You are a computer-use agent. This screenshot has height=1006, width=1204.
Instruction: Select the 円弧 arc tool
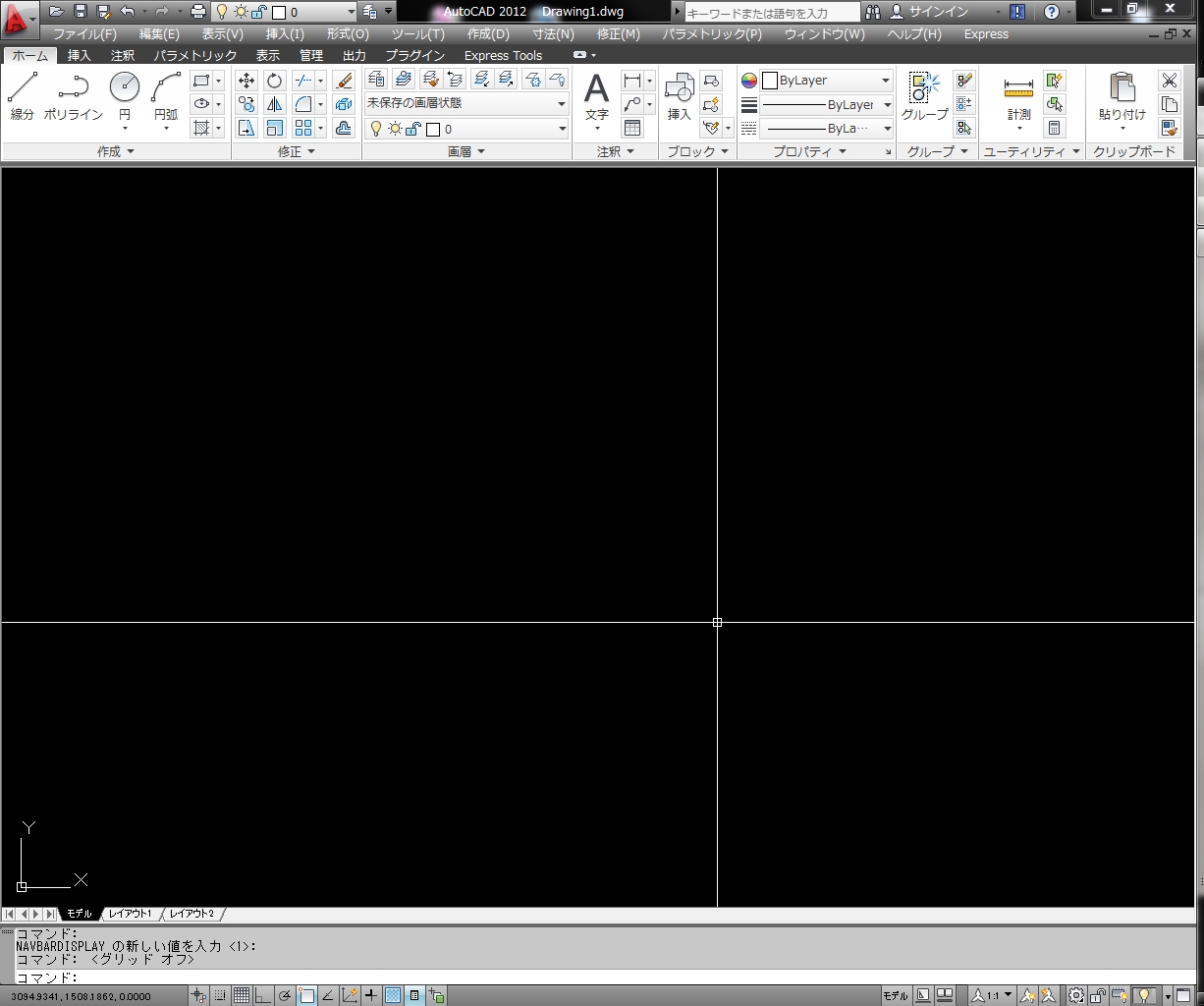point(166,96)
